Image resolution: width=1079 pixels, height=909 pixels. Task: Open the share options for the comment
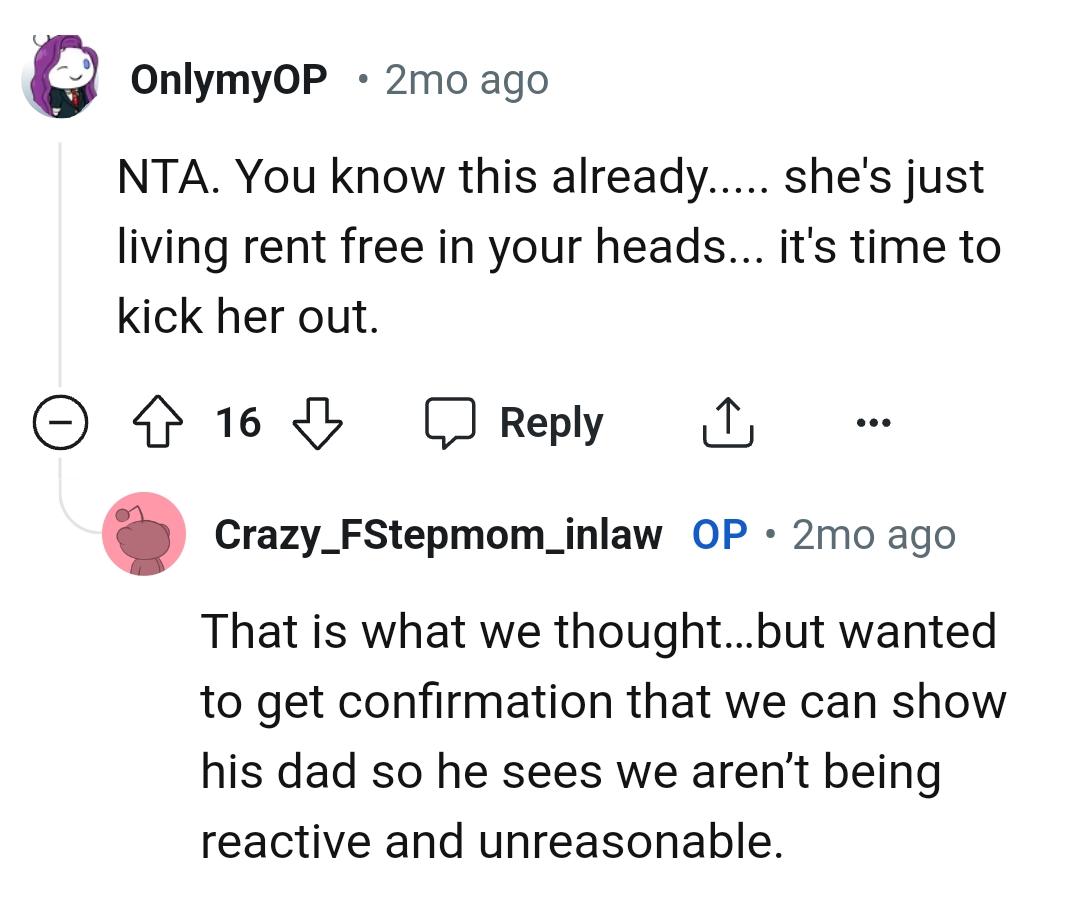pyautogui.click(x=728, y=422)
